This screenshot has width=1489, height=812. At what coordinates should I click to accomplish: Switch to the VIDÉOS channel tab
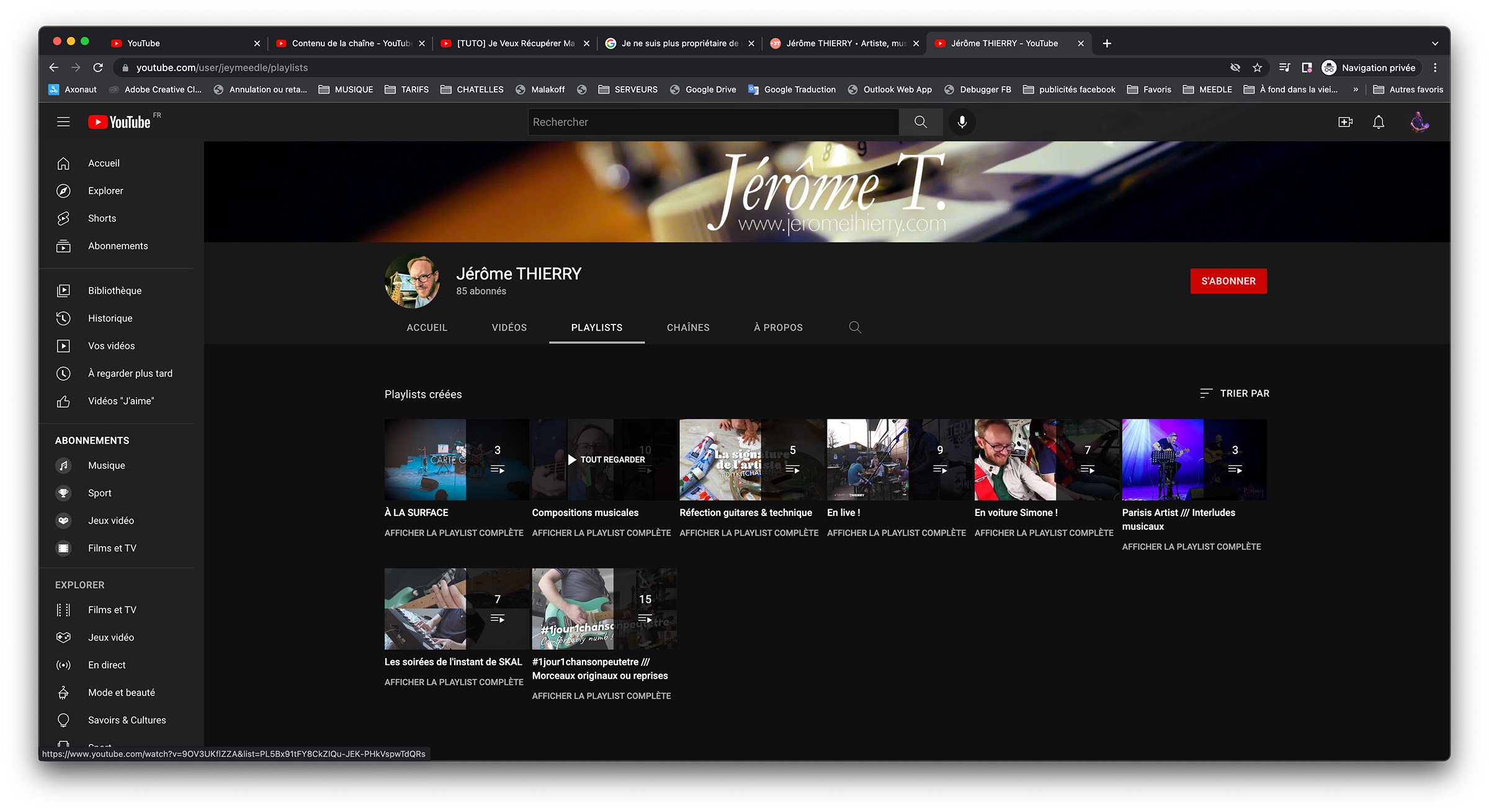pyautogui.click(x=509, y=328)
